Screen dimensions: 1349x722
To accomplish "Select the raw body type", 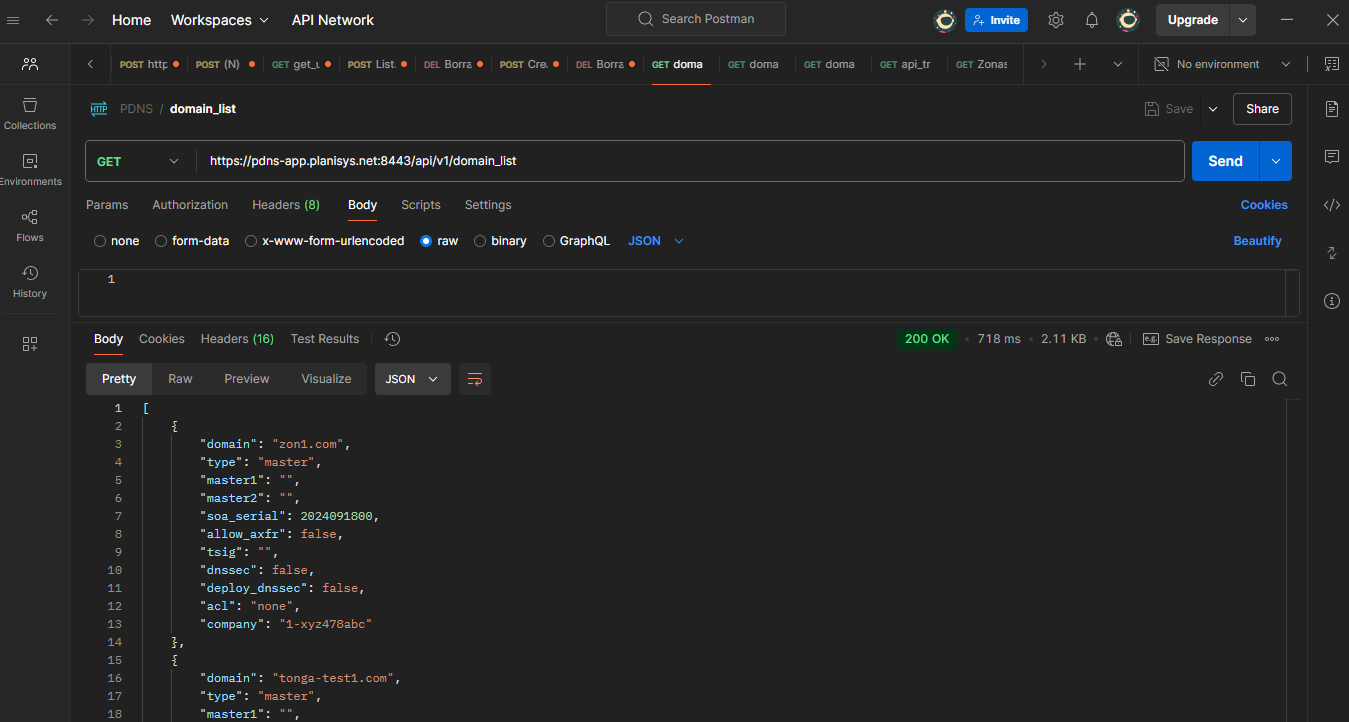I will [427, 241].
